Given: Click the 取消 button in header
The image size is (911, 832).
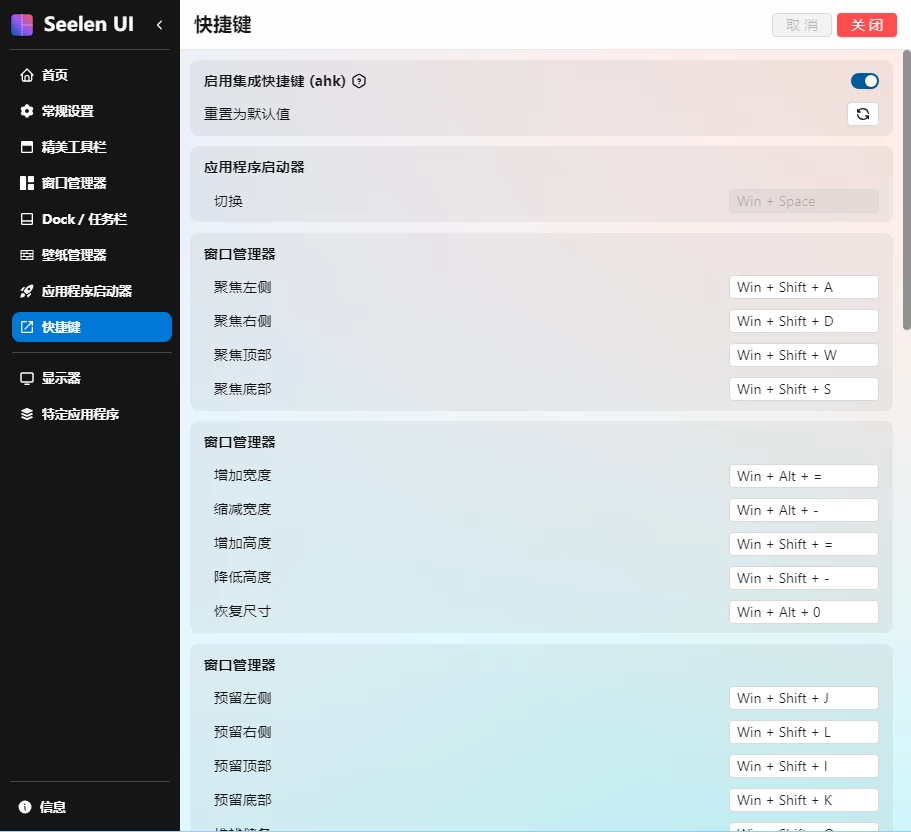Looking at the screenshot, I should coord(802,25).
